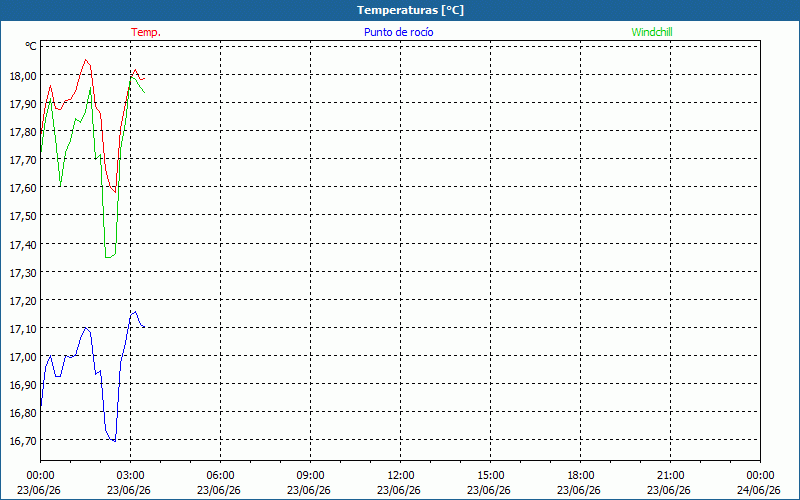Viewport: 800px width, 500px height.
Task: Click the 15:00 time axis label
Action: [491, 476]
